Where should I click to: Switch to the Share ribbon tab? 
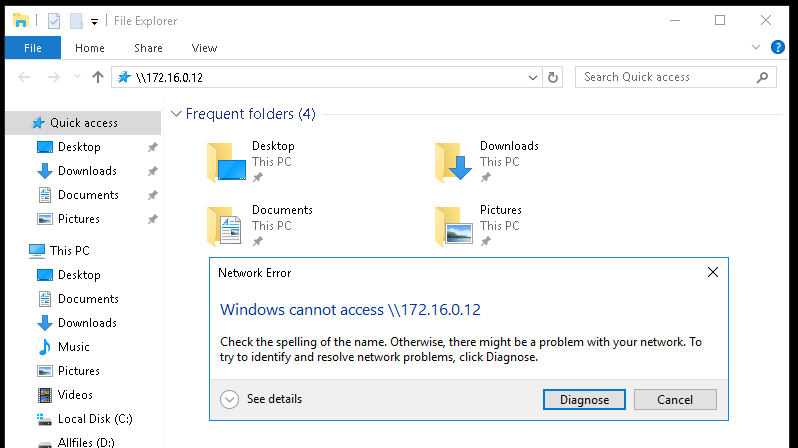pos(148,48)
